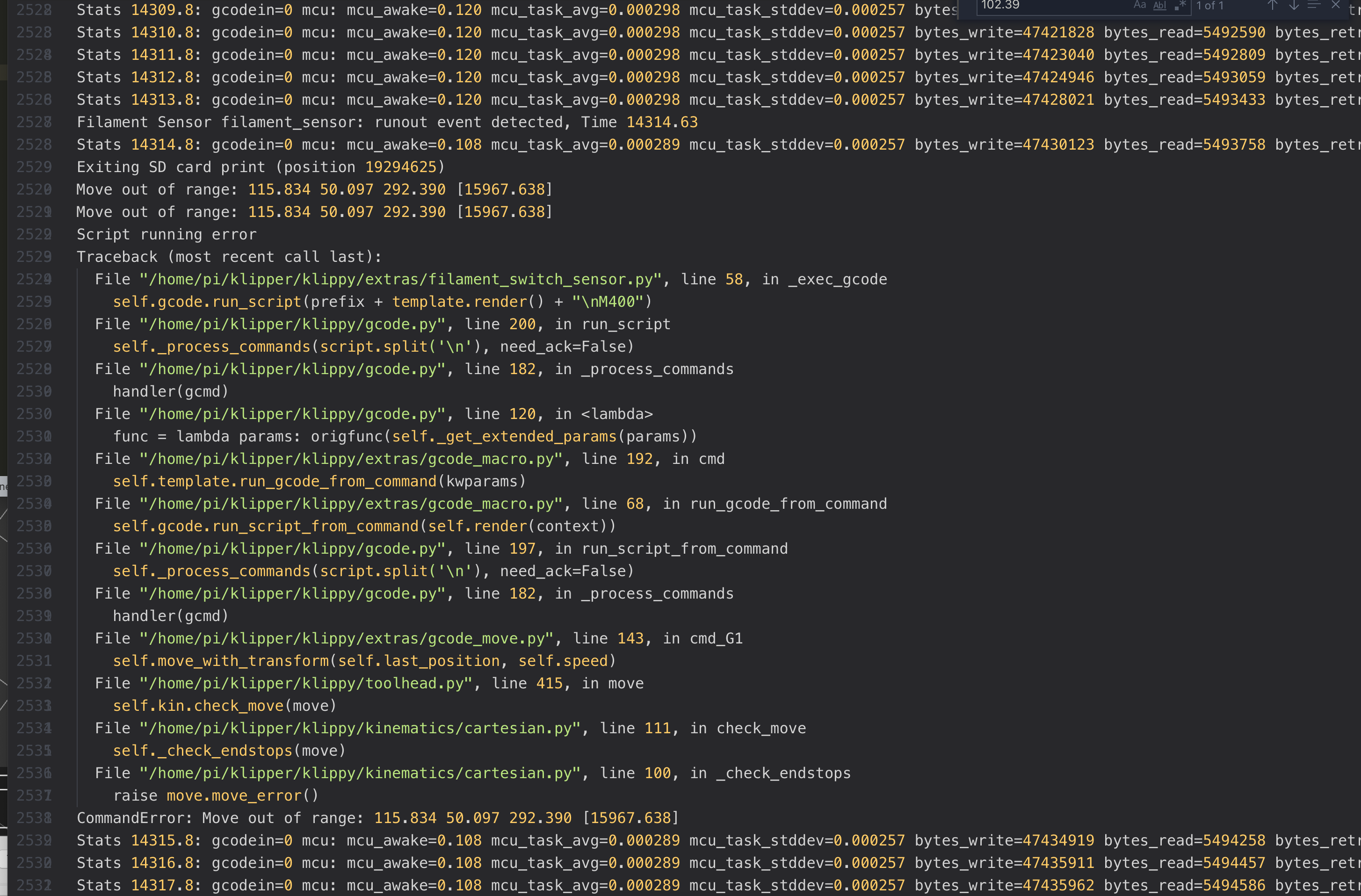Click the self.move_with_transform line
The width and height of the screenshot is (1361, 896).
[365, 661]
